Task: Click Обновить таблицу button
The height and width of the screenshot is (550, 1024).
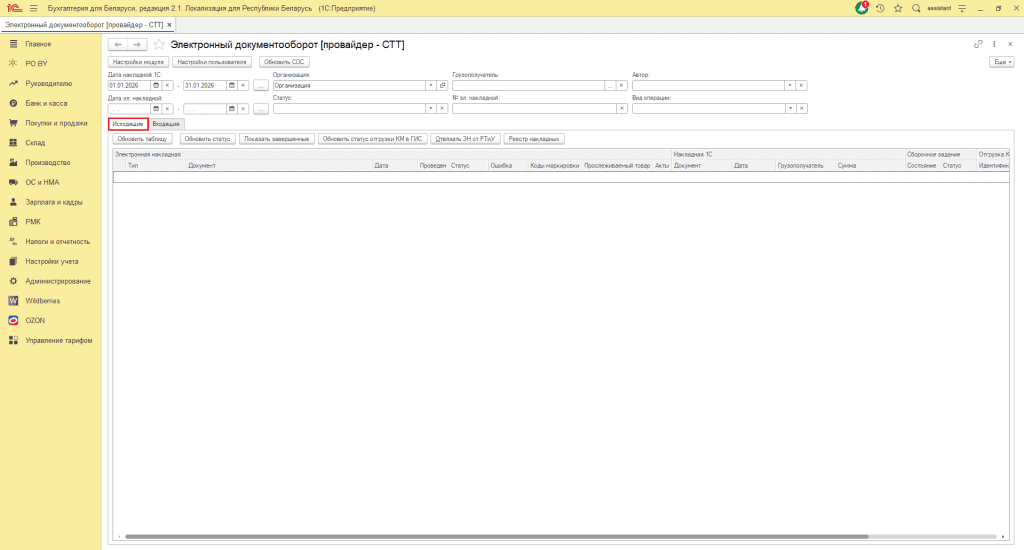Action: [144, 139]
